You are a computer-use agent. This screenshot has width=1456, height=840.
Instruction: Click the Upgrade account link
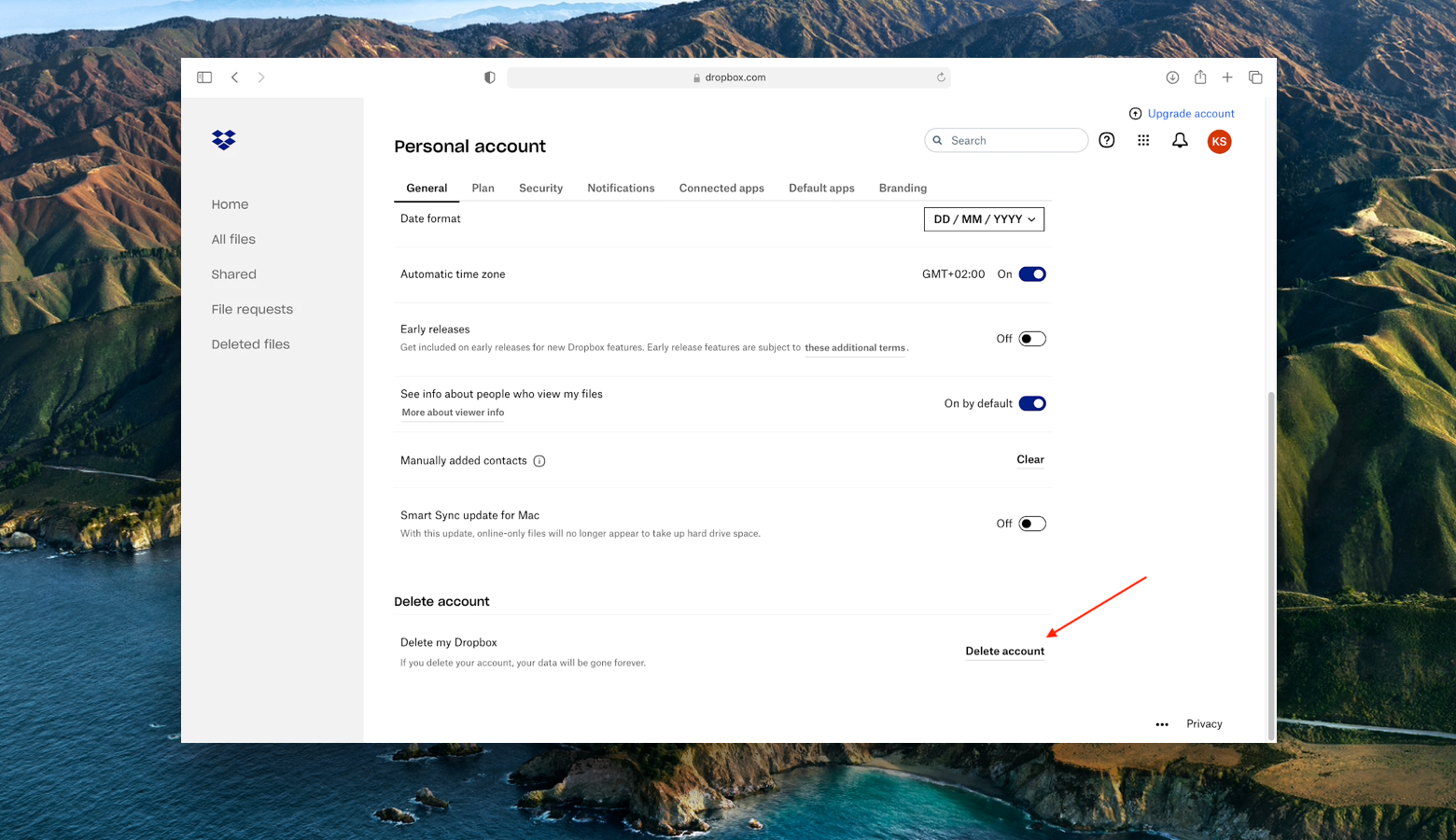[x=1191, y=114]
